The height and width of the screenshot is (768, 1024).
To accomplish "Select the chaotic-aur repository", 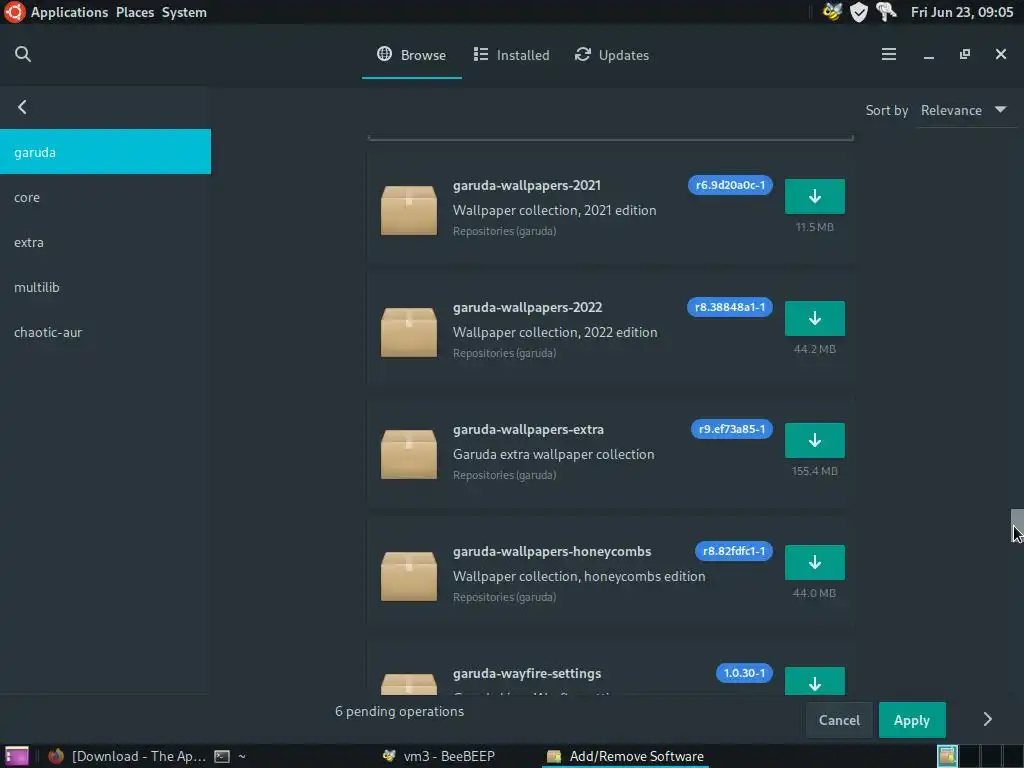I will point(105,332).
